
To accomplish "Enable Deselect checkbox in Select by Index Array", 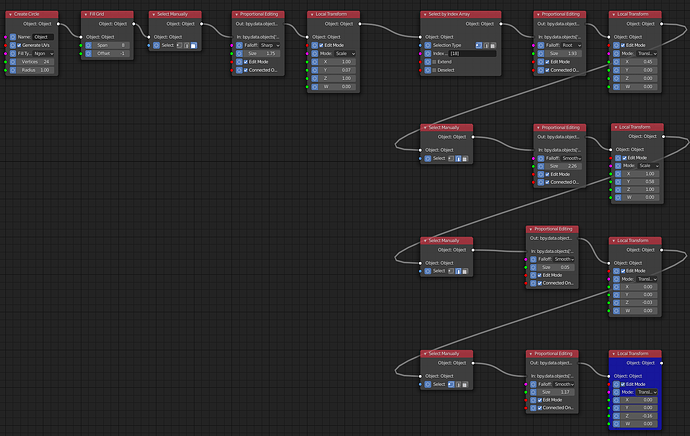I will [434, 70].
